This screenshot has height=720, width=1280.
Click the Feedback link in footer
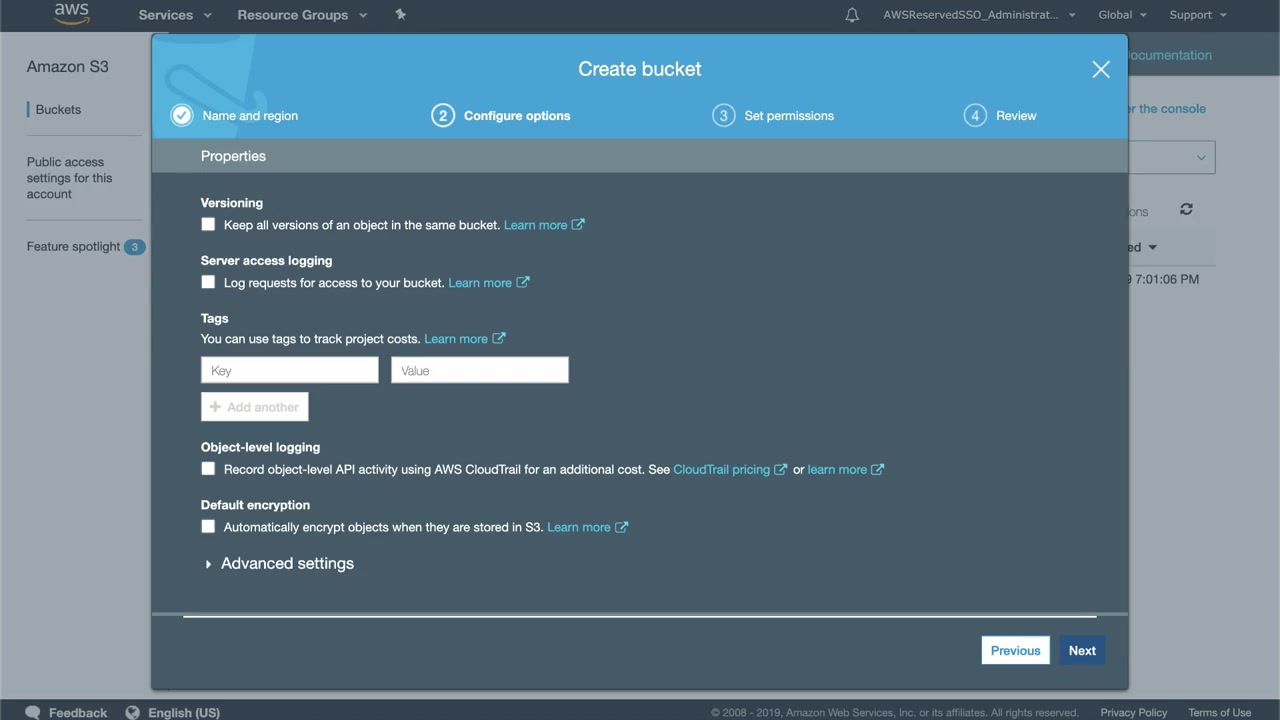click(78, 713)
